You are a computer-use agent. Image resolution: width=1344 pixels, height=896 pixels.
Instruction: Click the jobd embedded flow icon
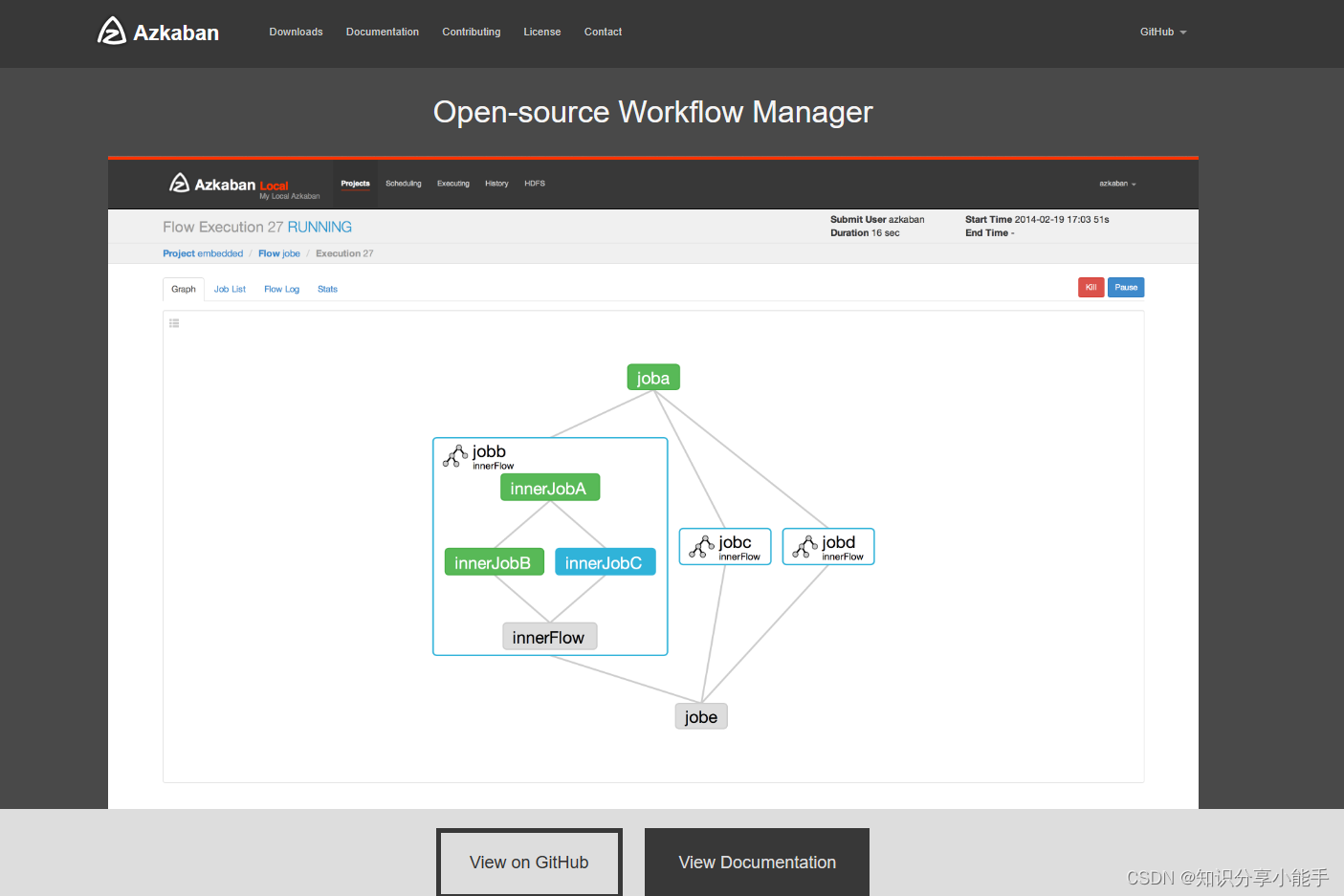tap(805, 547)
